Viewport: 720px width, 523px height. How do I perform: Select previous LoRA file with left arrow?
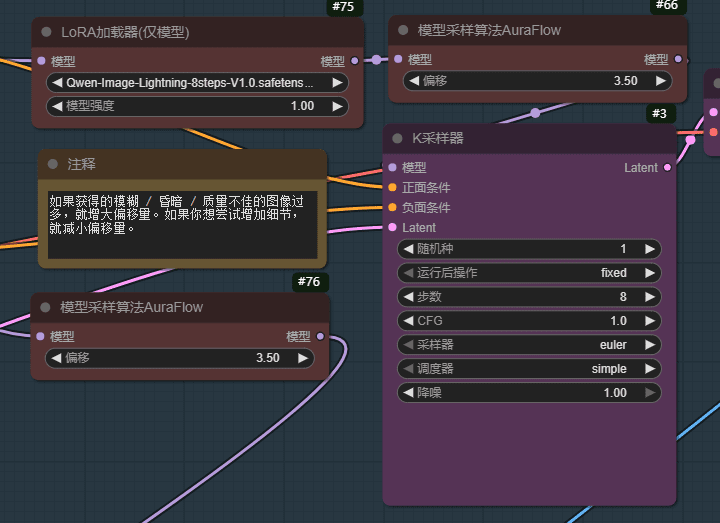click(x=57, y=83)
